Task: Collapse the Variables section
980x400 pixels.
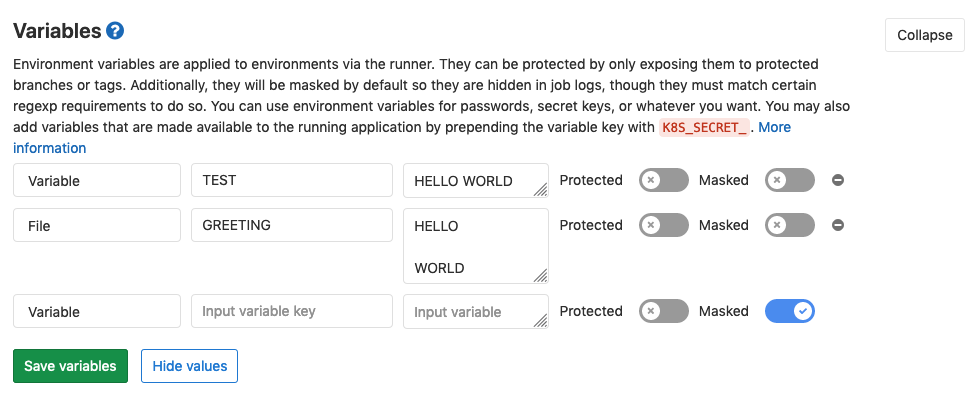Action: [924, 35]
